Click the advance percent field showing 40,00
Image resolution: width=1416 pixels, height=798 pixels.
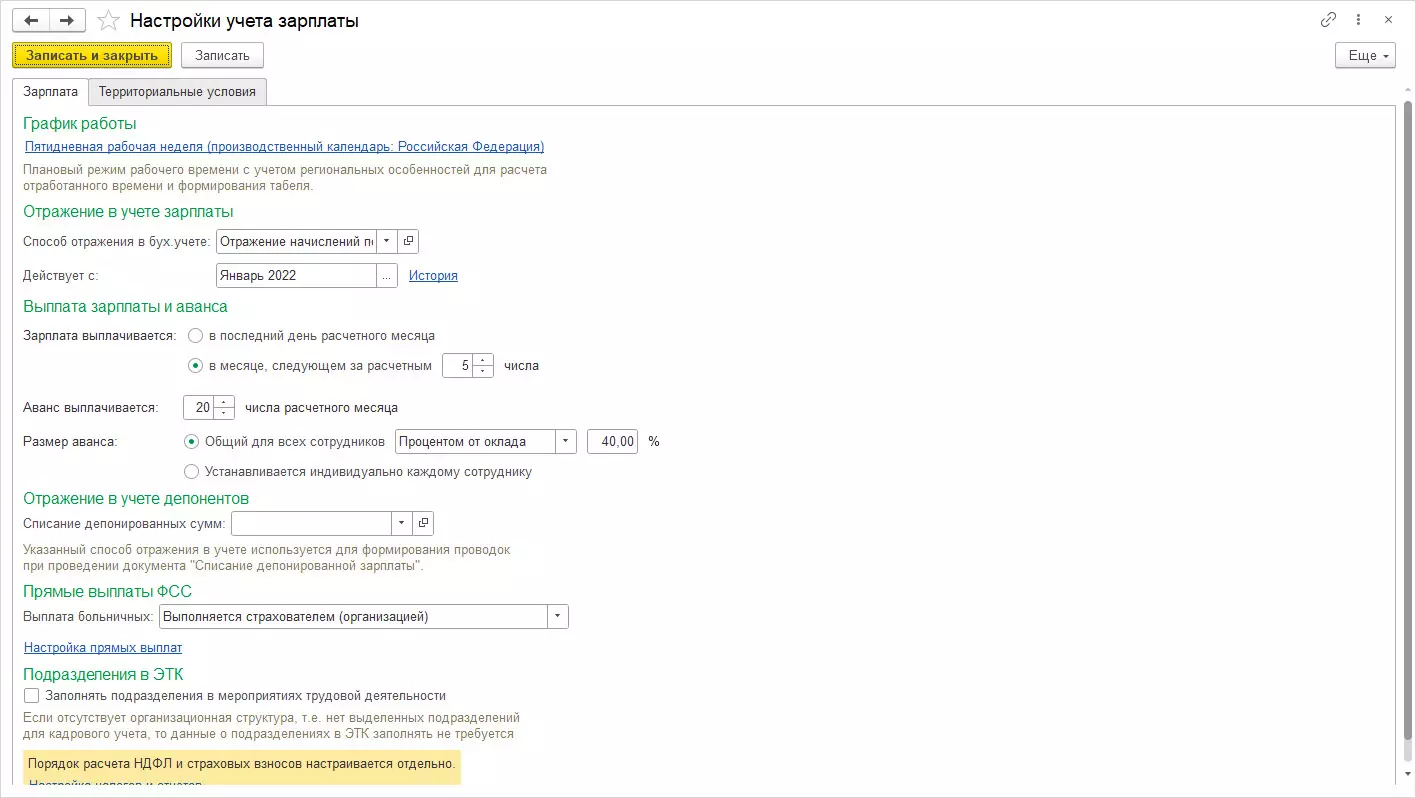coord(612,441)
